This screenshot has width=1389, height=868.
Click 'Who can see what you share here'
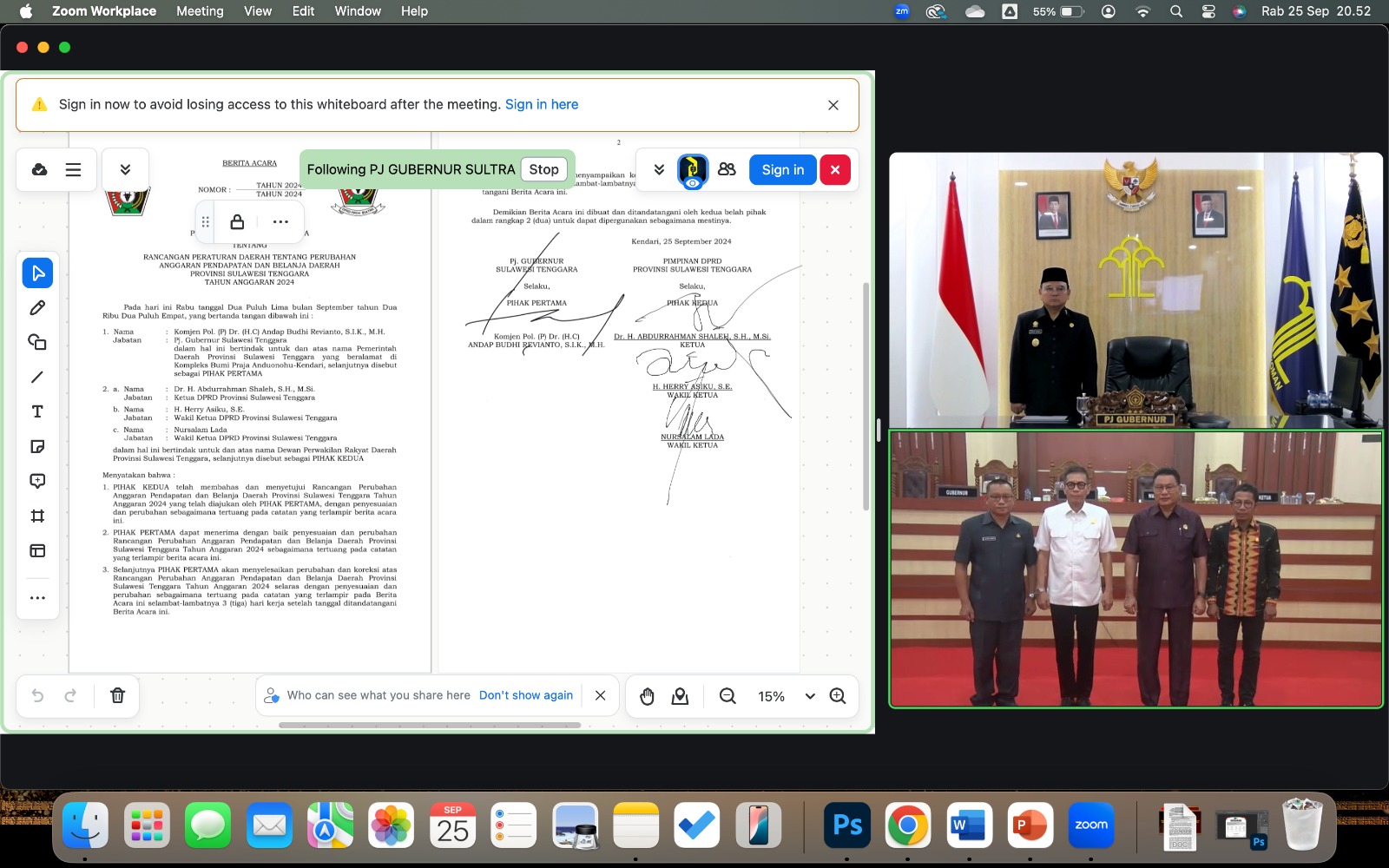(379, 695)
